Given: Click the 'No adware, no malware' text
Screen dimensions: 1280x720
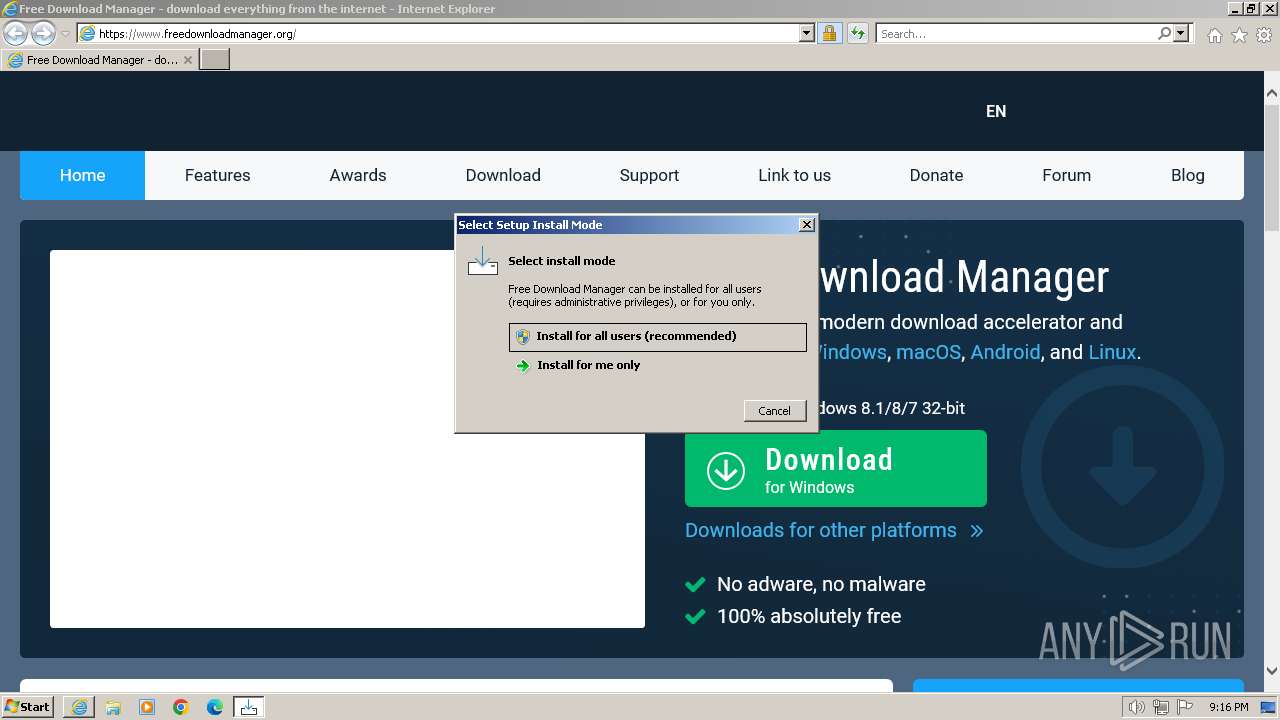Looking at the screenshot, I should (x=821, y=584).
